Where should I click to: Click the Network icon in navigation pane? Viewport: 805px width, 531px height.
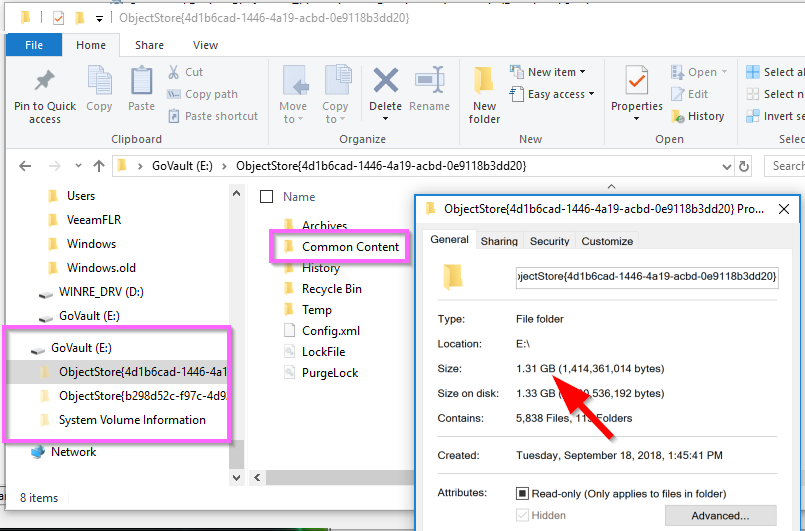[37, 452]
